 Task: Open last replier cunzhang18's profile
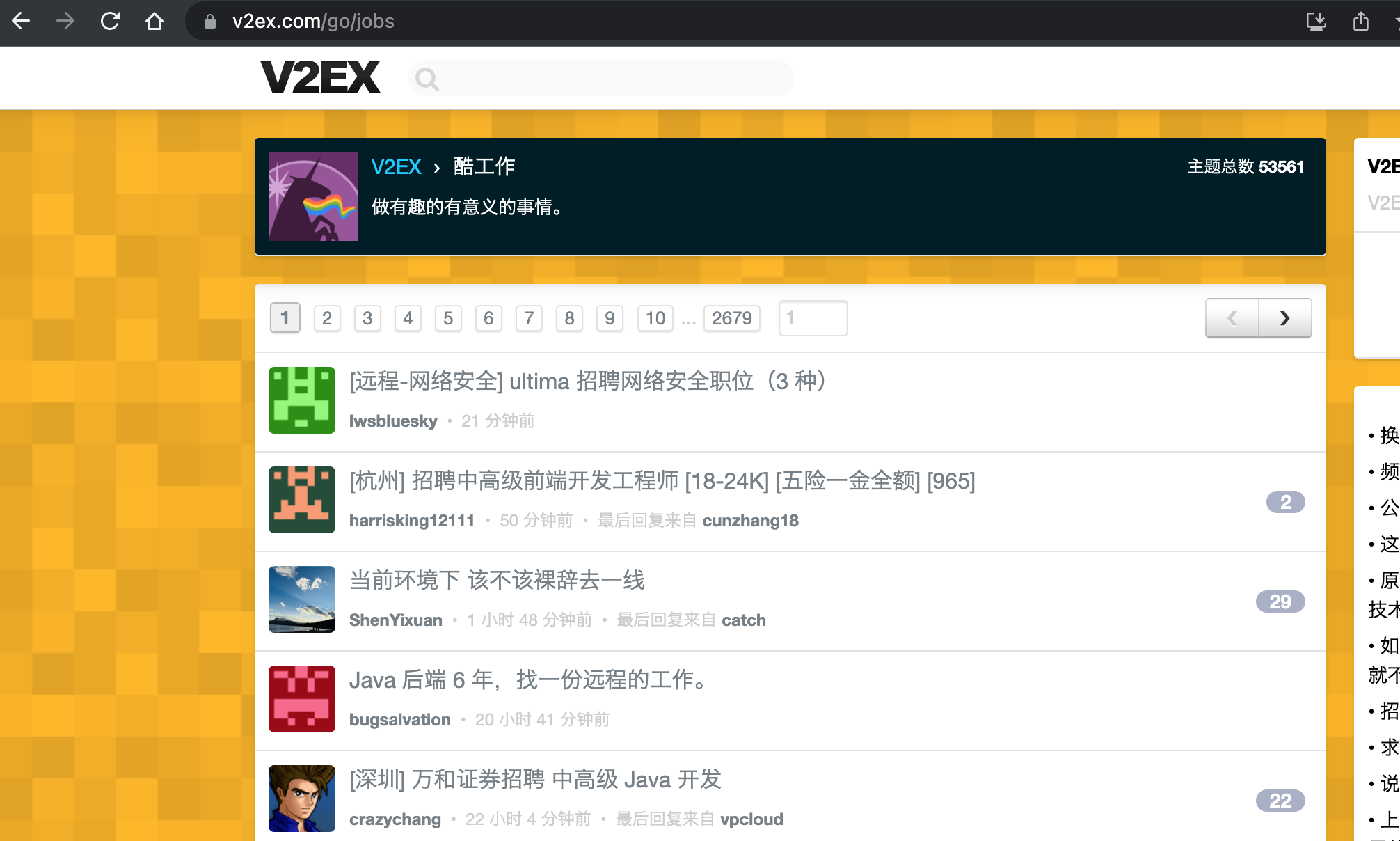coord(751,520)
